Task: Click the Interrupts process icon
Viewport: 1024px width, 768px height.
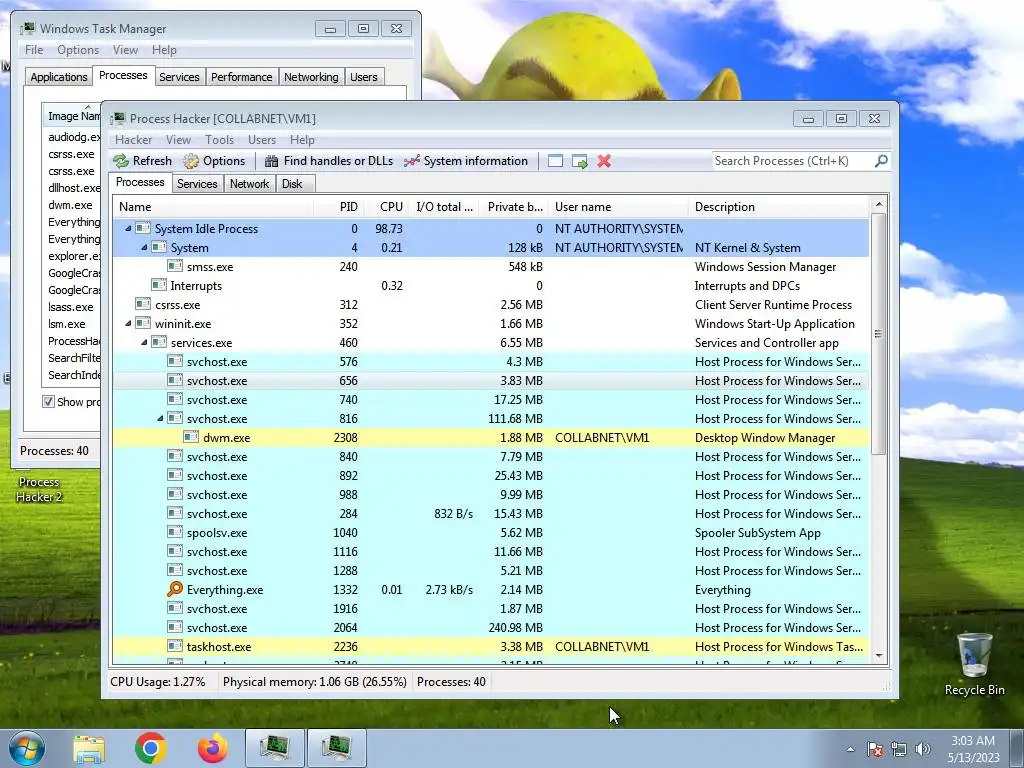Action: [159, 285]
